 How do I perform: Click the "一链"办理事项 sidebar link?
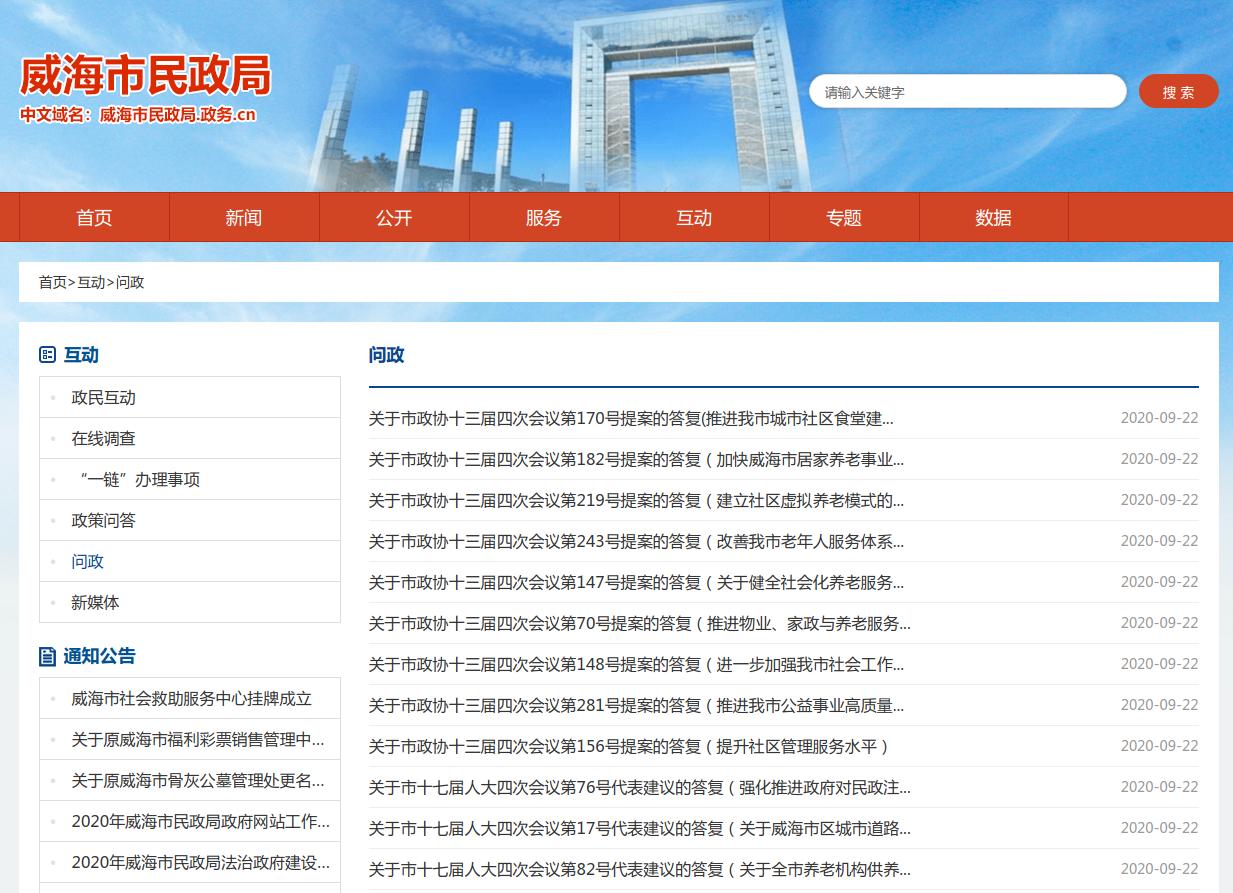(x=137, y=480)
